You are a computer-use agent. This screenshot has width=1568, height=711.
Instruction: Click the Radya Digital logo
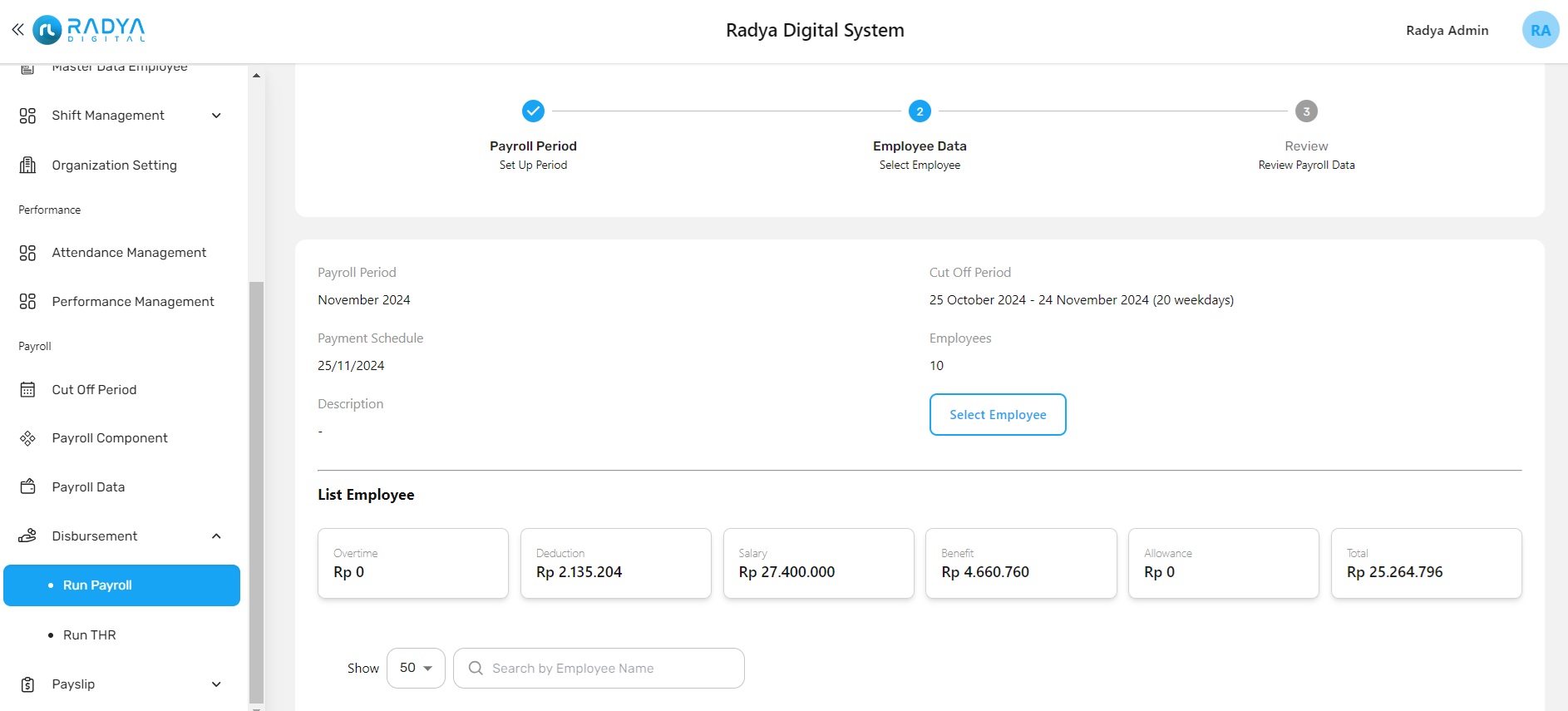click(x=89, y=30)
